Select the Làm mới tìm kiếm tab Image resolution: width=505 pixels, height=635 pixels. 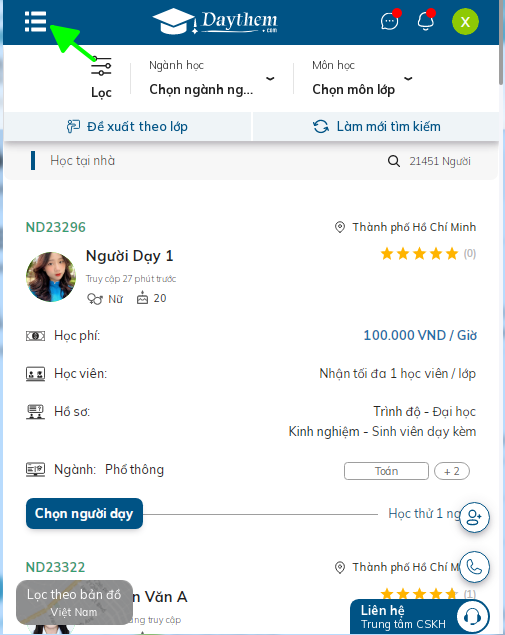376,127
